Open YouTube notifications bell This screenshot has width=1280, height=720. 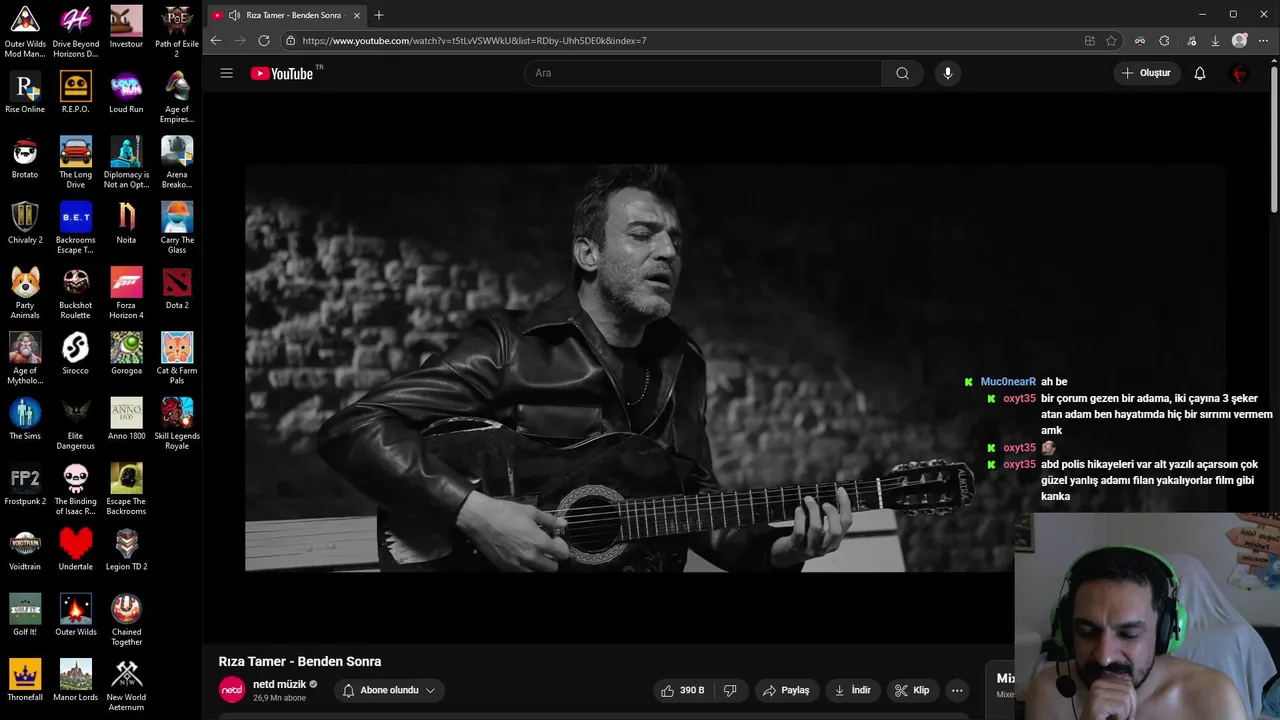[1200, 73]
